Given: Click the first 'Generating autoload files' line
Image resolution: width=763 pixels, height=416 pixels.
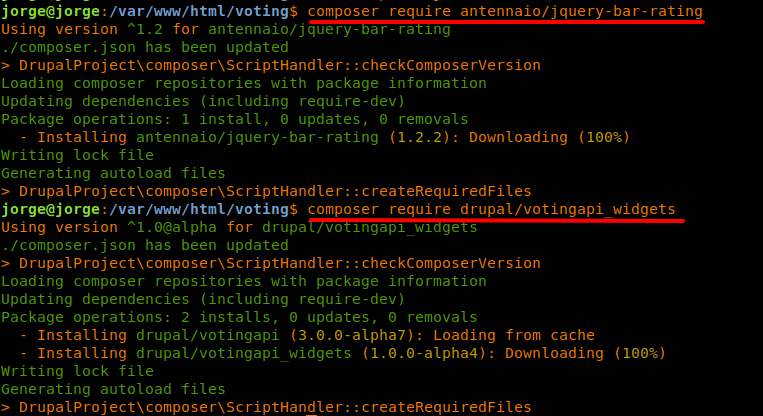Looking at the screenshot, I should (113, 173).
